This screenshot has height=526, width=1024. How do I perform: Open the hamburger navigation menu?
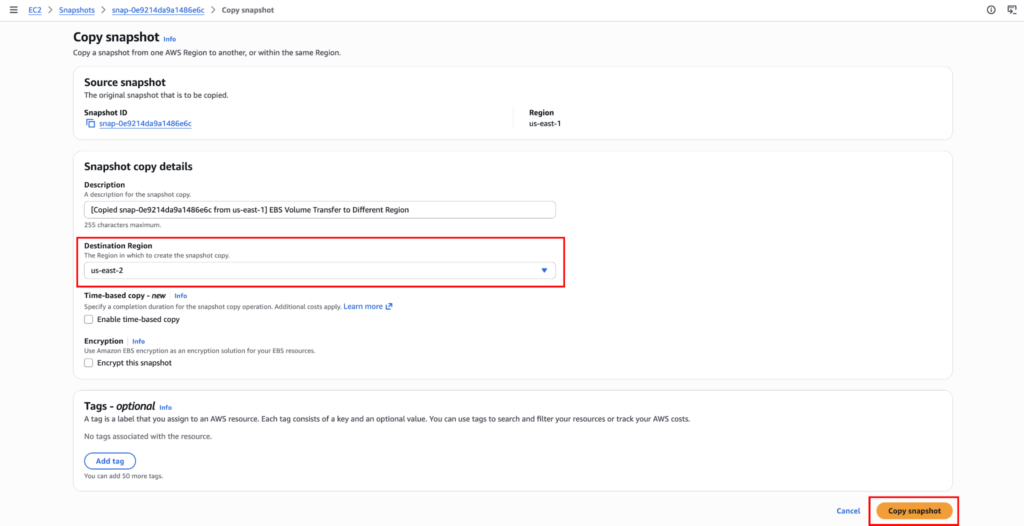pos(14,10)
